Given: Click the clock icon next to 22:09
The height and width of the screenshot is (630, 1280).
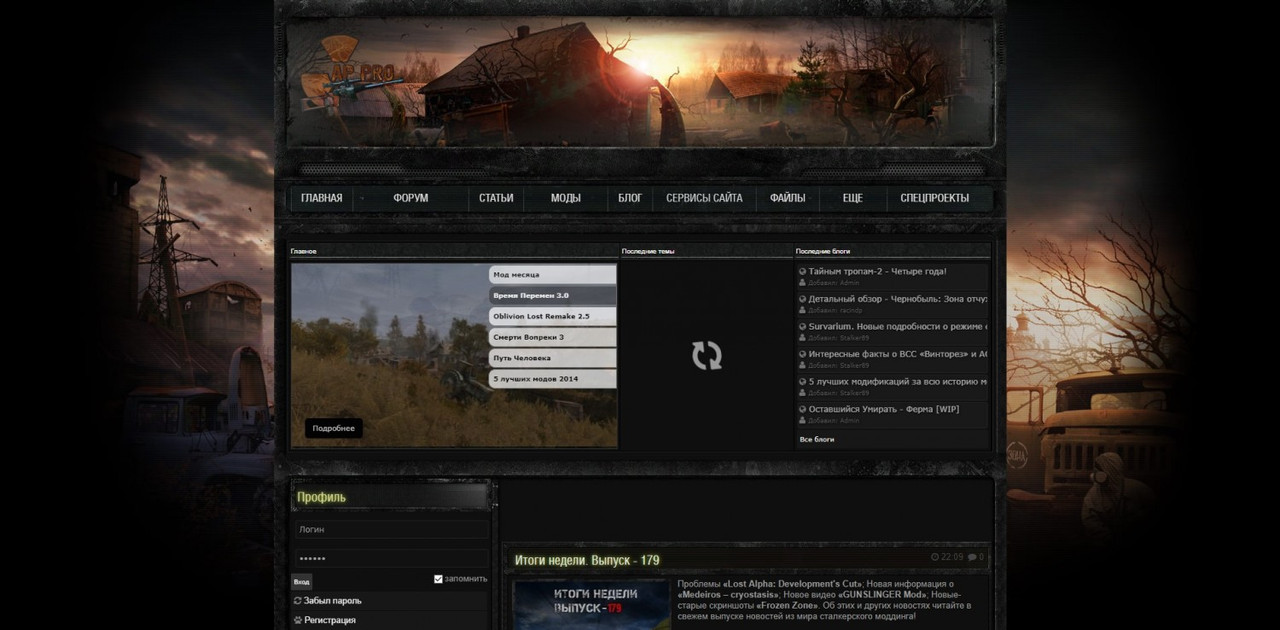Looking at the screenshot, I should (934, 557).
